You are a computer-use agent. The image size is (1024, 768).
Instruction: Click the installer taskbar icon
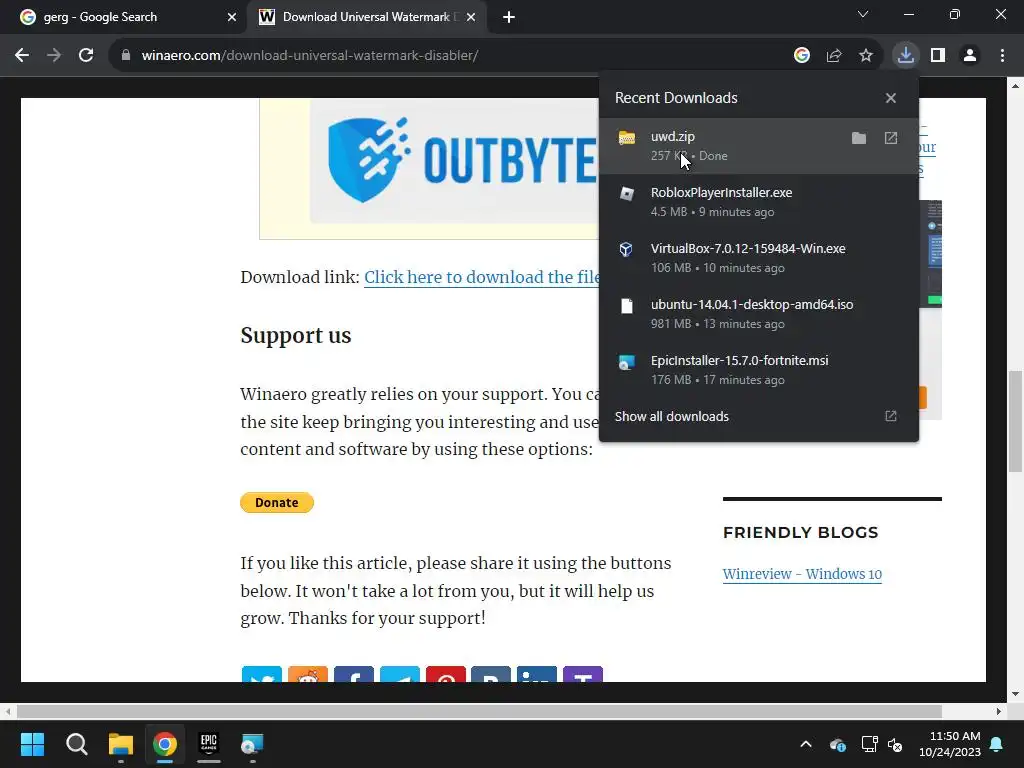click(x=252, y=744)
